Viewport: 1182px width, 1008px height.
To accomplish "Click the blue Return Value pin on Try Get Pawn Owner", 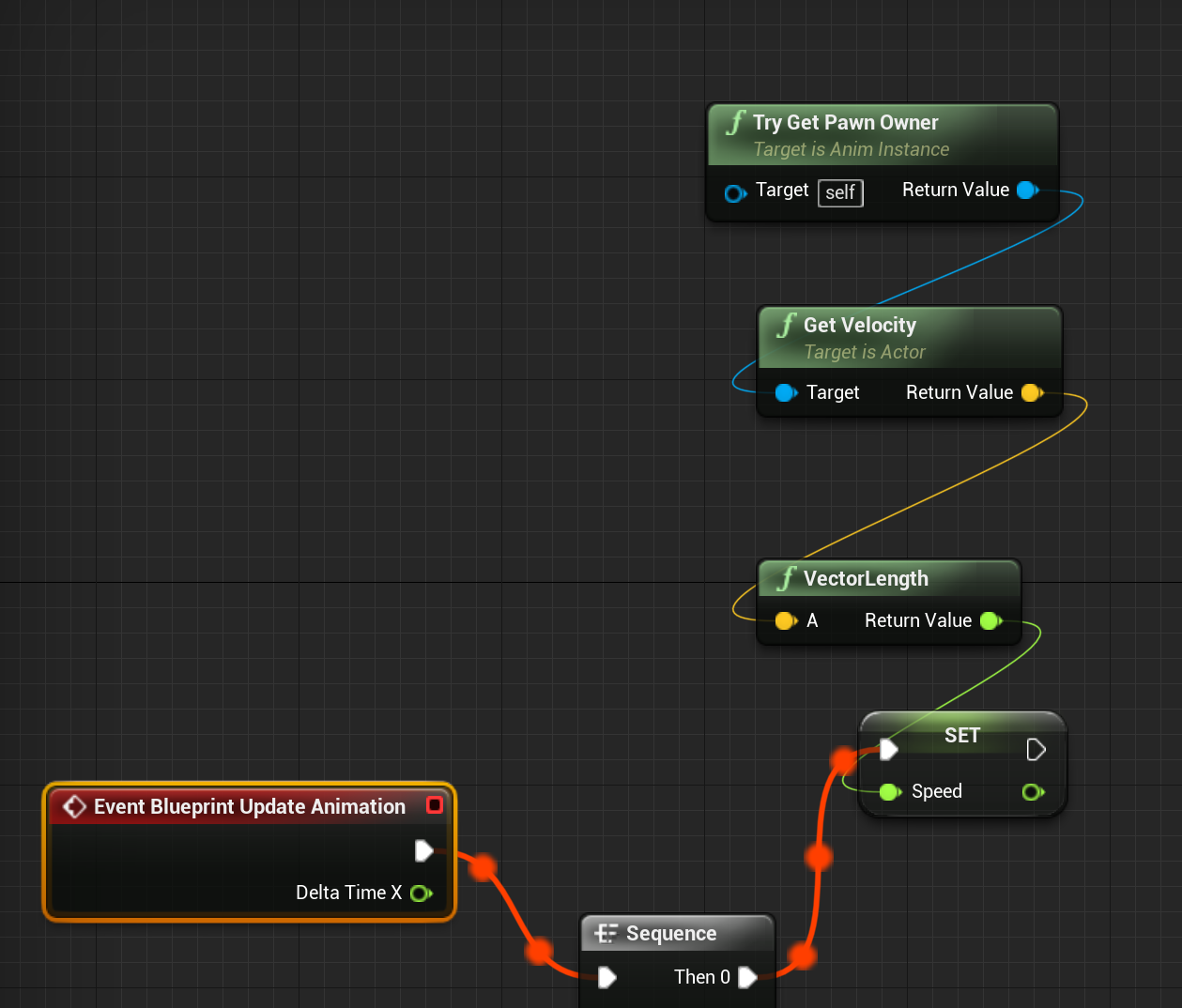I will tap(1028, 190).
